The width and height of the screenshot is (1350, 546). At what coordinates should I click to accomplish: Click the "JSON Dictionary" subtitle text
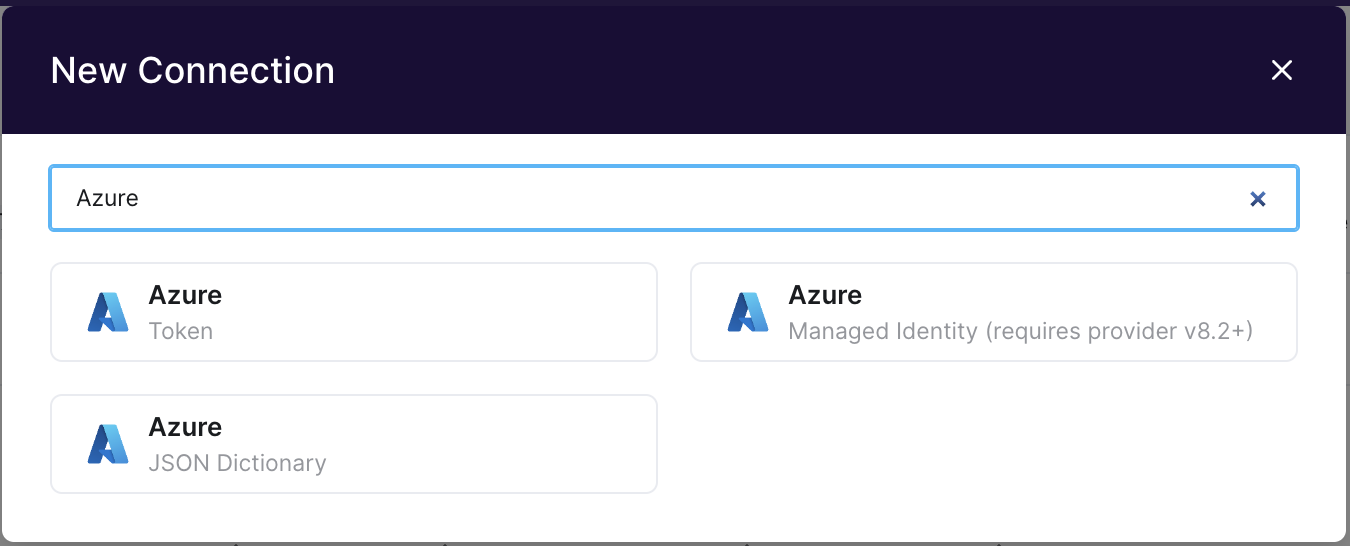coord(237,463)
